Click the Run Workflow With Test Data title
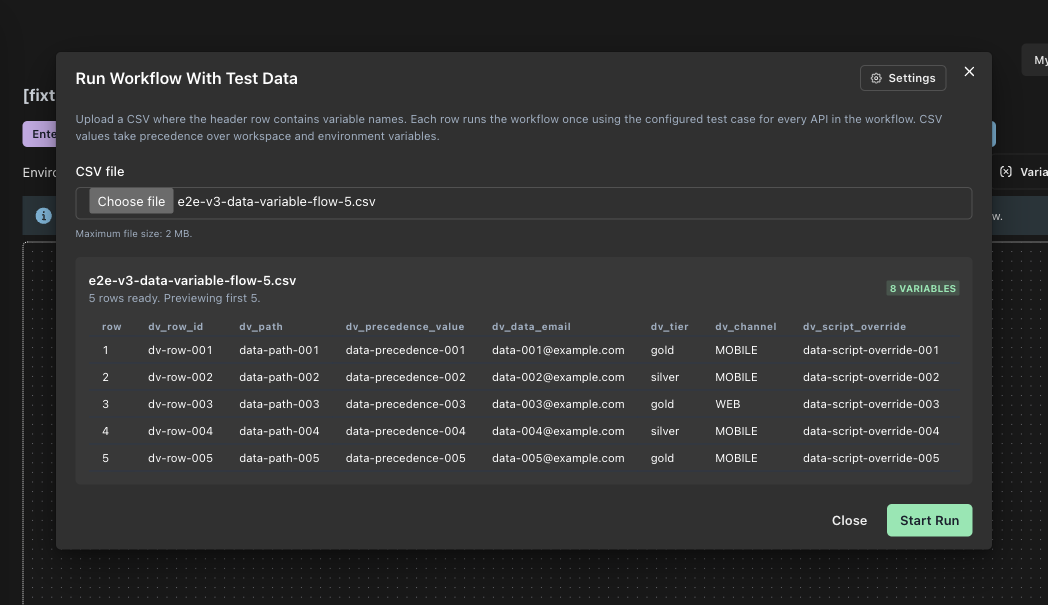 coord(186,78)
